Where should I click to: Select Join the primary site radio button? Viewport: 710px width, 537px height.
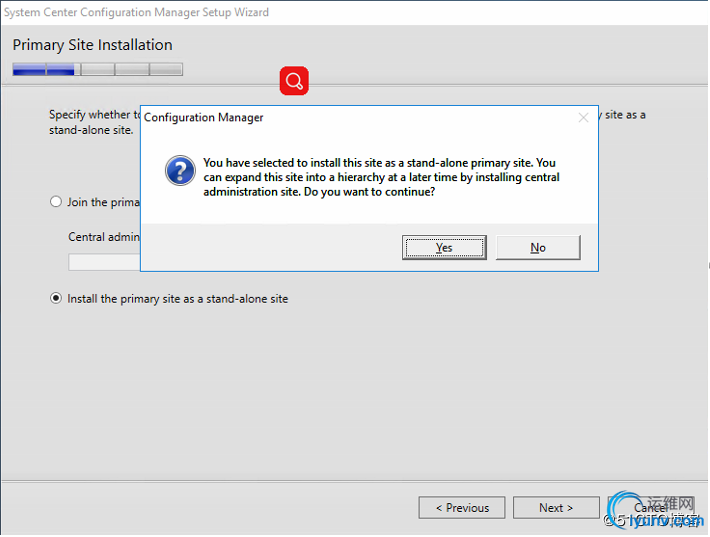[x=56, y=201]
